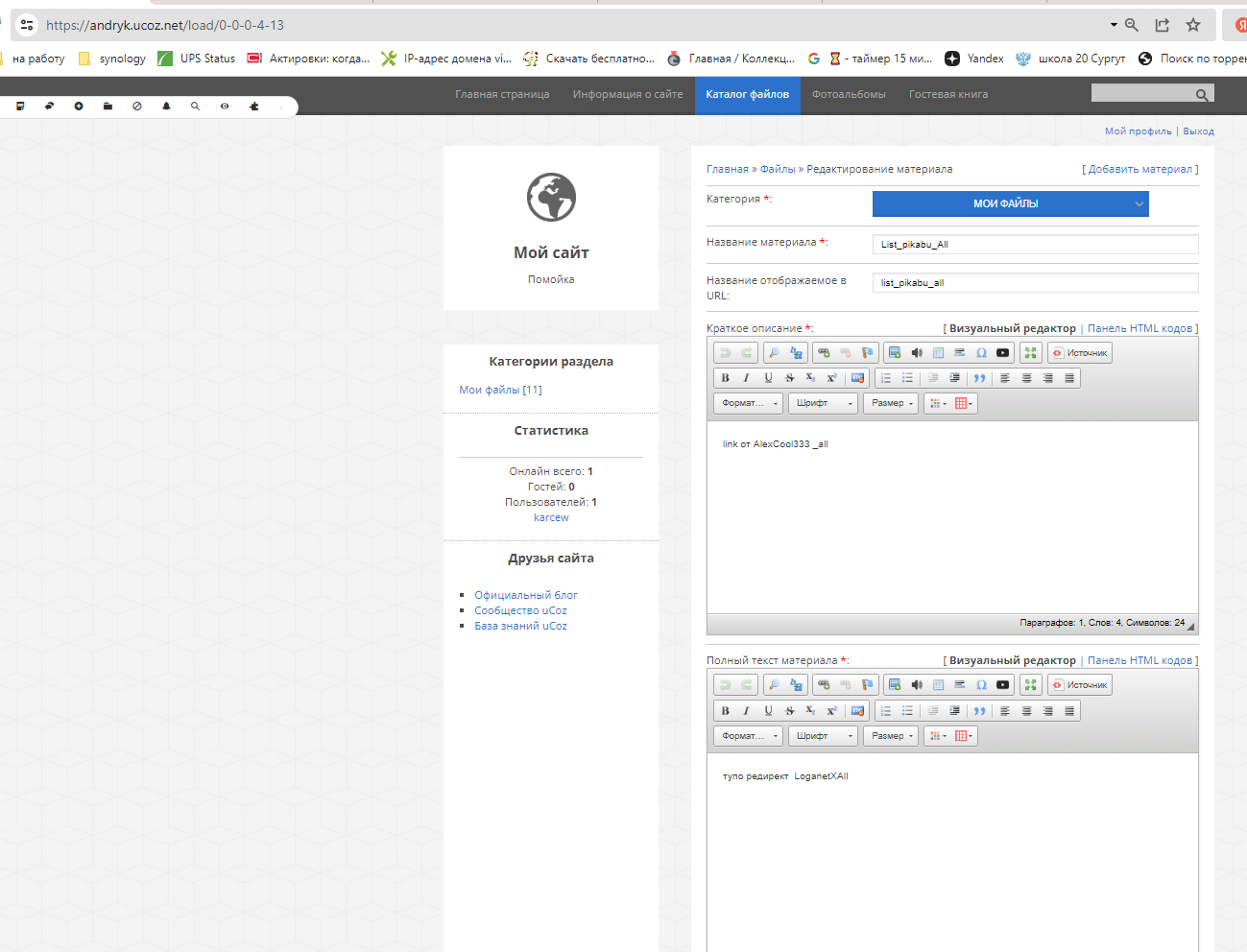This screenshot has height=952, width=1247.
Task: Open the Шрифт dropdown in the short description editor
Action: tap(824, 403)
